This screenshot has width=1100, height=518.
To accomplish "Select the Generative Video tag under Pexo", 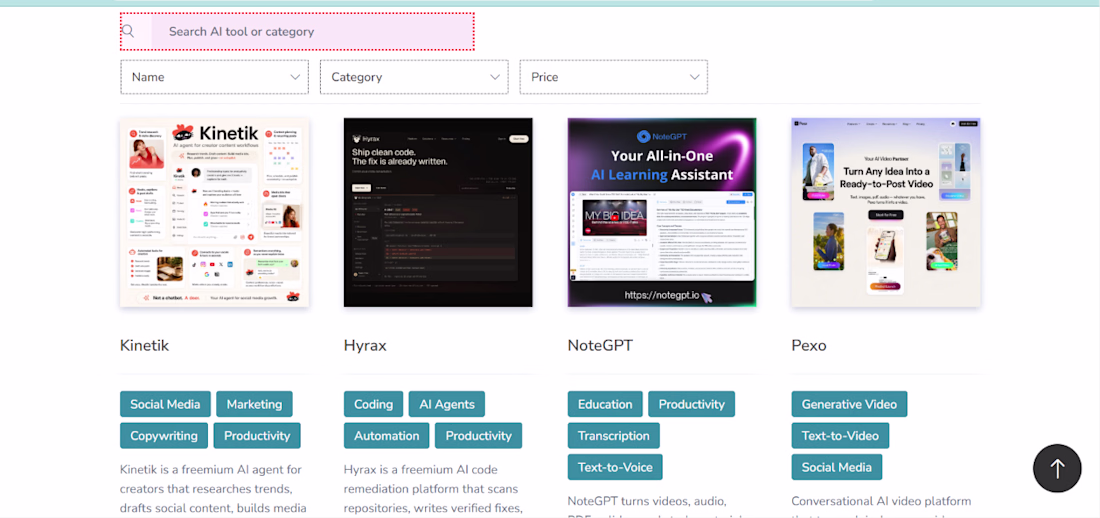I will point(849,404).
